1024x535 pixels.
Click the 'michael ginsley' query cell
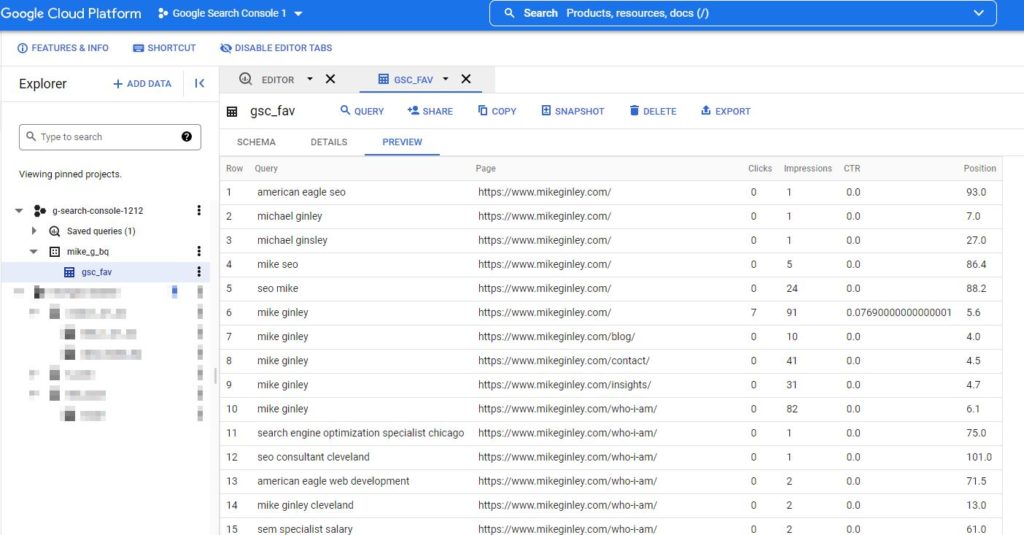click(x=292, y=240)
